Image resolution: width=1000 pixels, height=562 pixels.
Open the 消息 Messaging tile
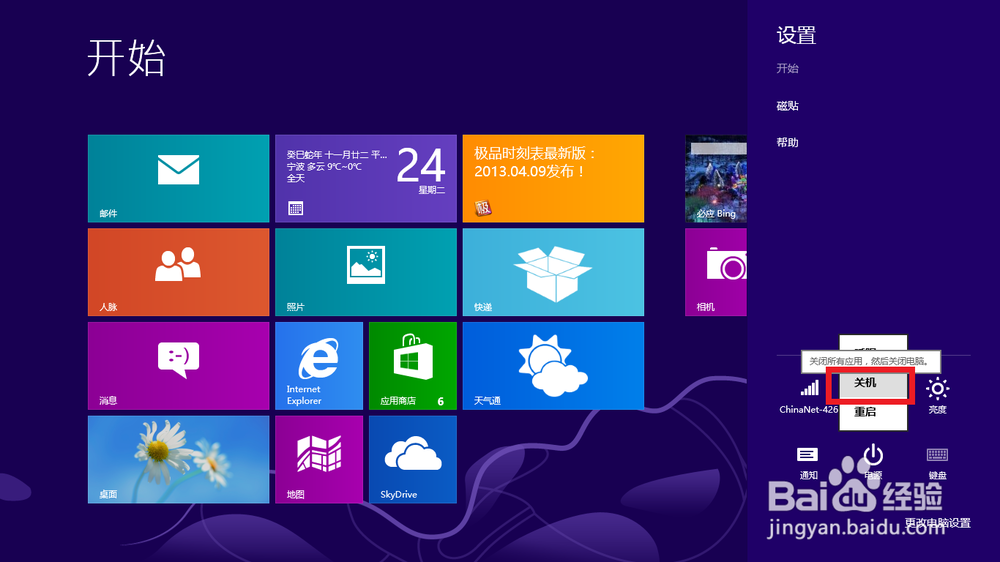pos(179,366)
